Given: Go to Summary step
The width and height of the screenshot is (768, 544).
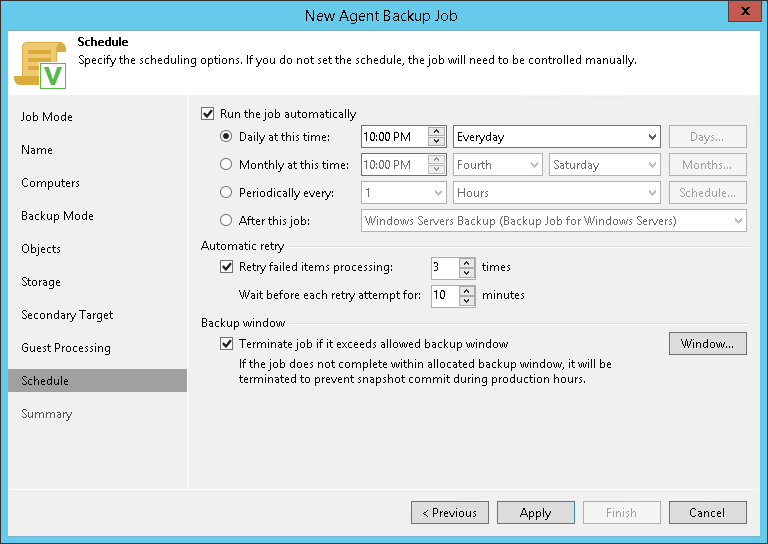Looking at the screenshot, I should coord(47,414).
